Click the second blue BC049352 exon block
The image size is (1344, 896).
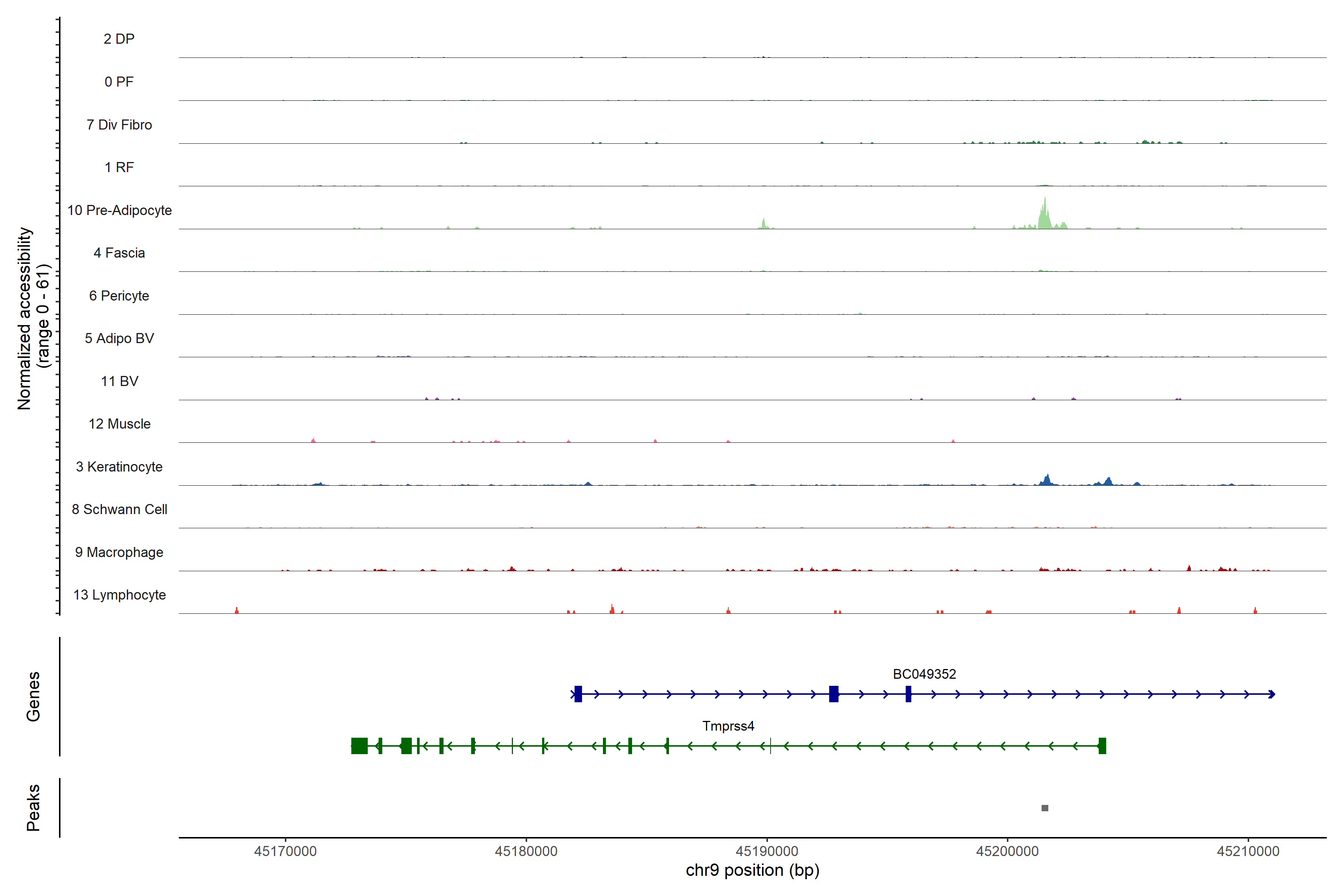pos(834,694)
